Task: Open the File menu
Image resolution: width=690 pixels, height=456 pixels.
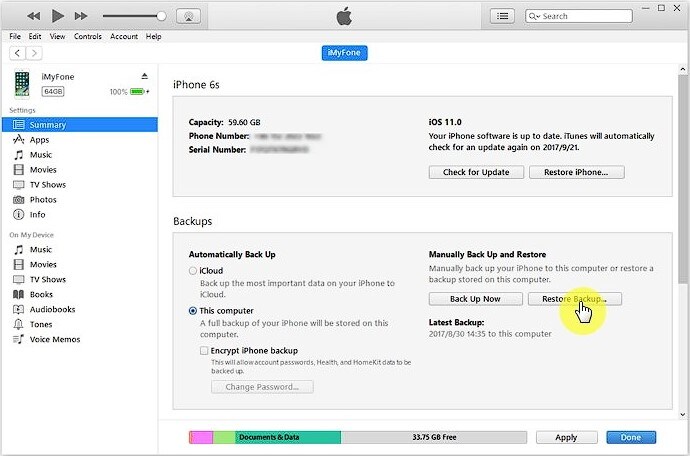Action: coord(15,37)
